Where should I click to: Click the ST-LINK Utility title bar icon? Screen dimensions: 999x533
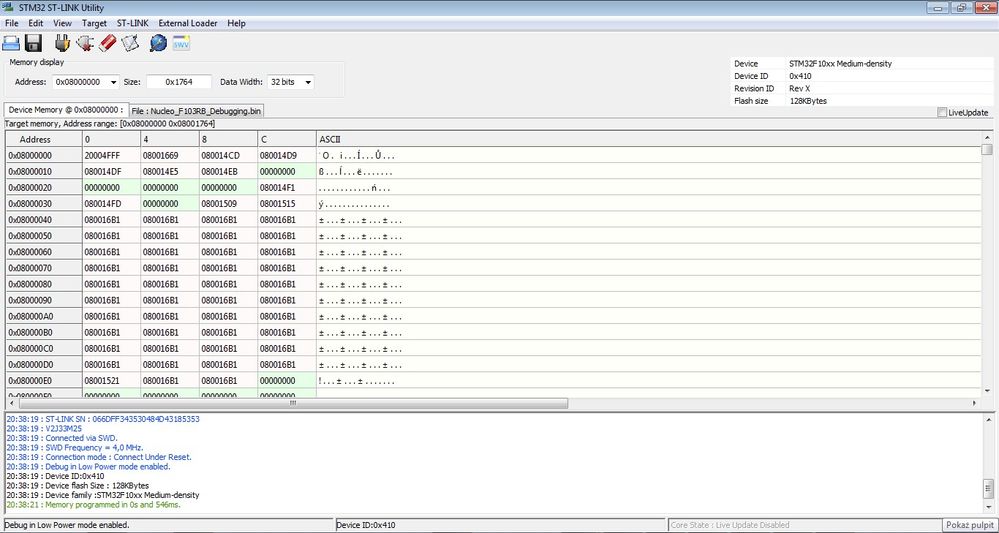tap(10, 8)
